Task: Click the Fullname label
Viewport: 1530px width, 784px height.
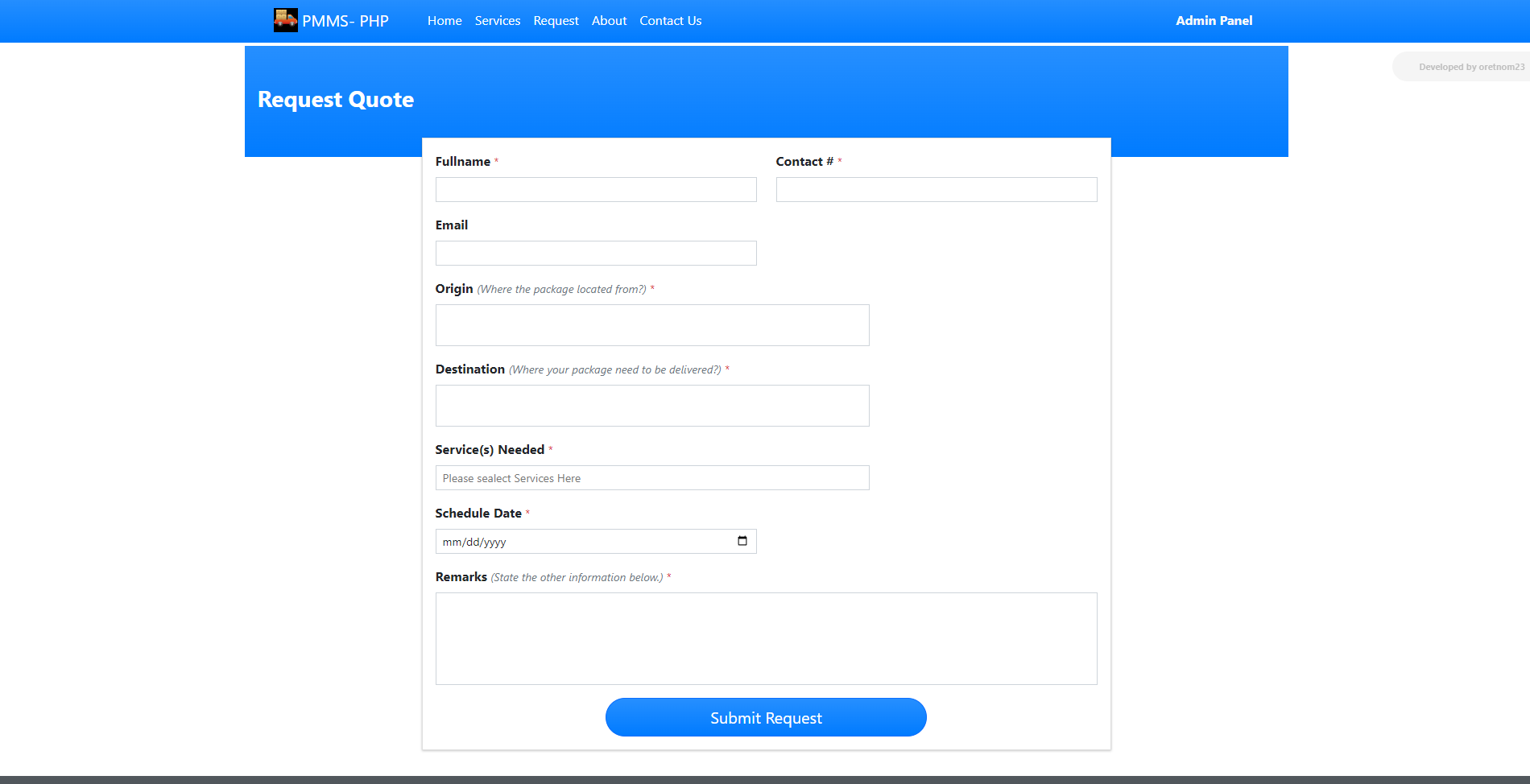Action: [463, 162]
